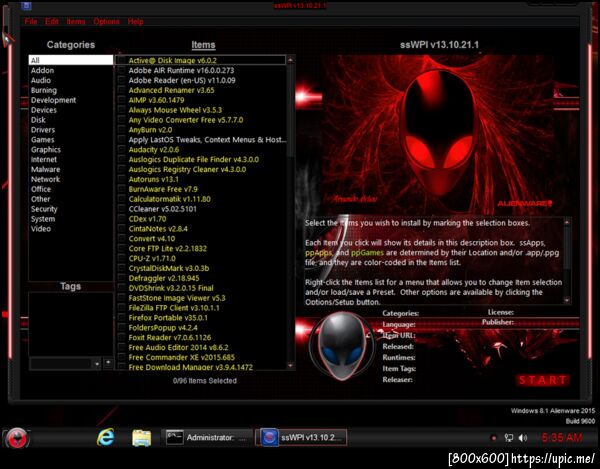Select the All category

pyautogui.click(x=71, y=60)
